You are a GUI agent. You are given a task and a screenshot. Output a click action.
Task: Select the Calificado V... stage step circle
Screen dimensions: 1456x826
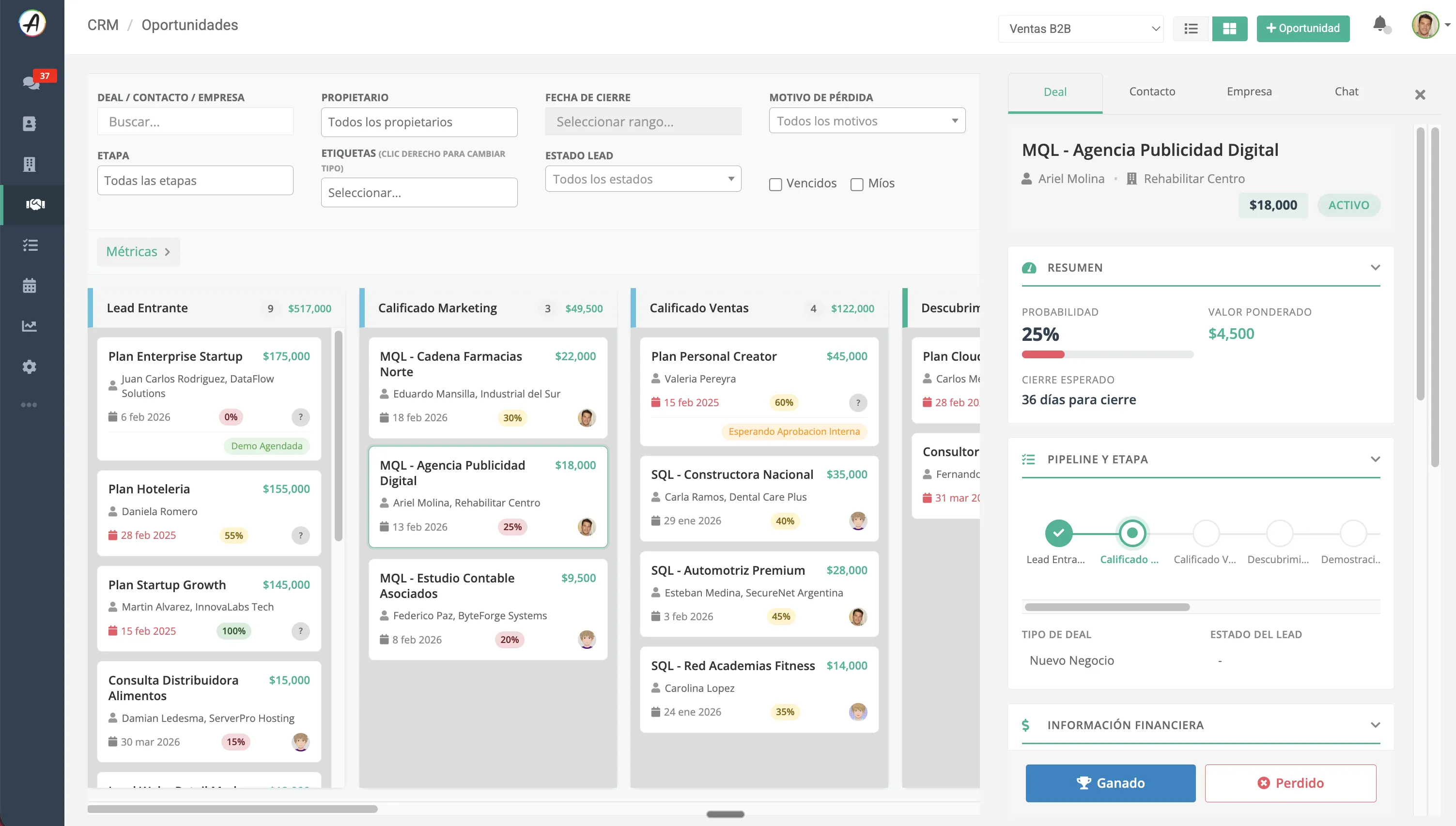click(1206, 533)
